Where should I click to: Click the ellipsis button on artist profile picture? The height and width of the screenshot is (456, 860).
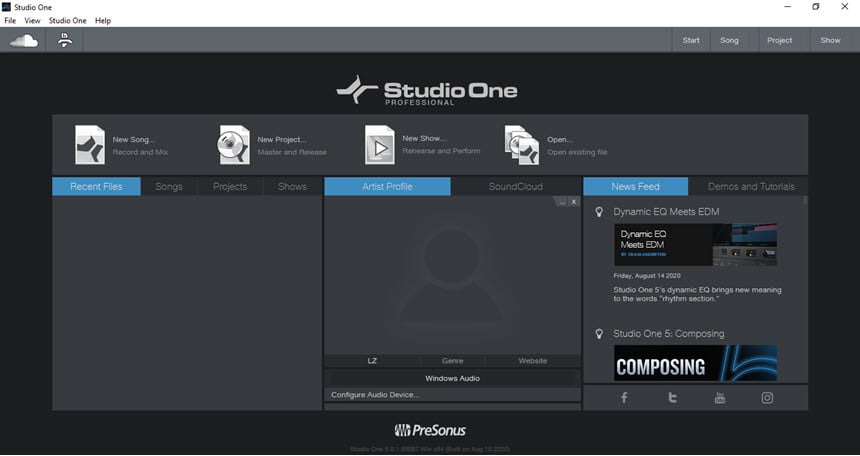coord(563,202)
